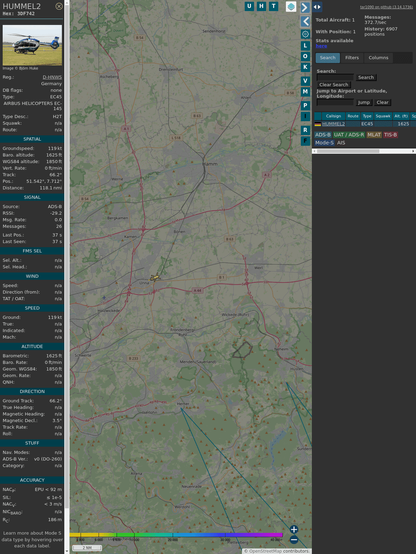Click the V map button
416x554 pixels.
tap(305, 81)
